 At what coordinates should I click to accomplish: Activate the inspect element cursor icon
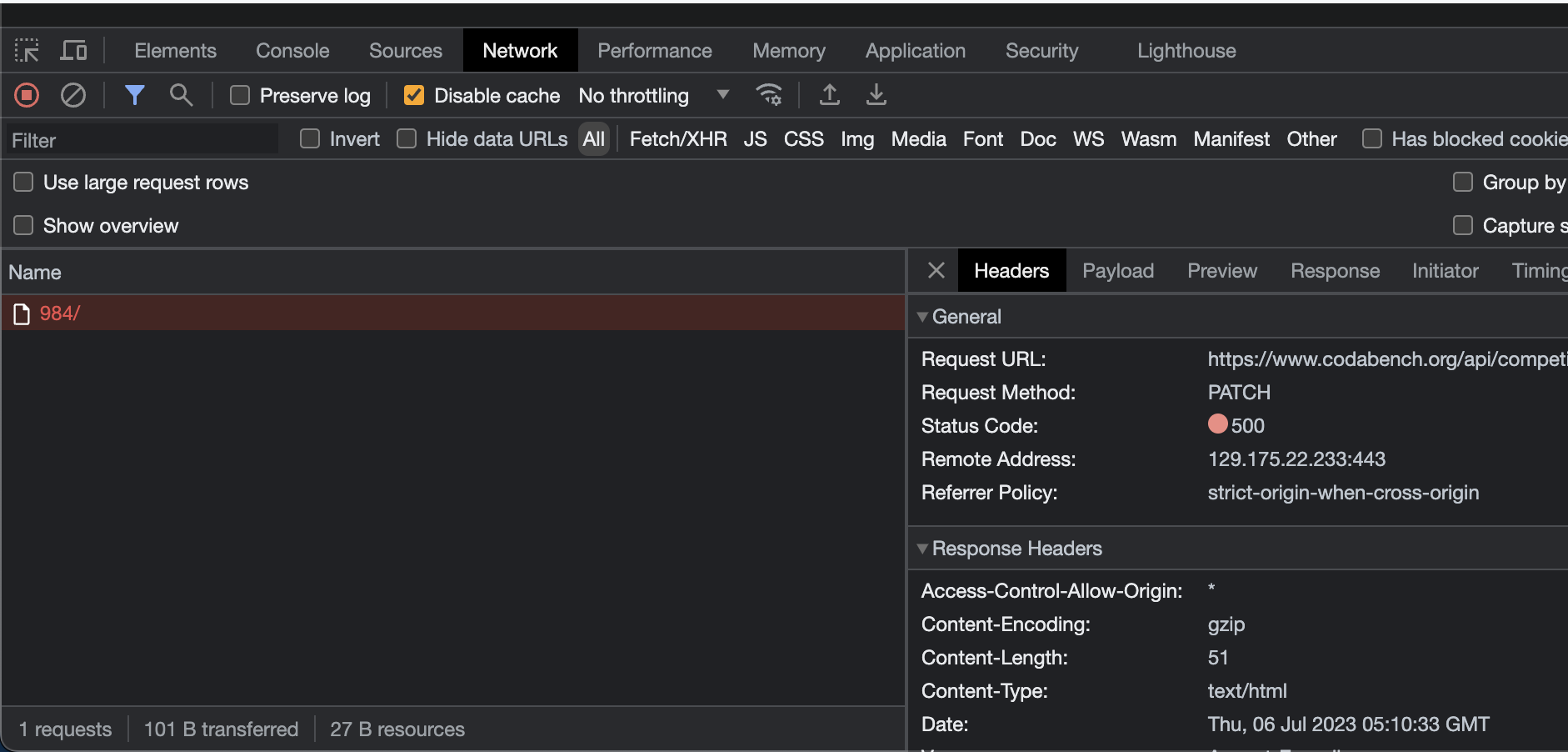[x=27, y=50]
